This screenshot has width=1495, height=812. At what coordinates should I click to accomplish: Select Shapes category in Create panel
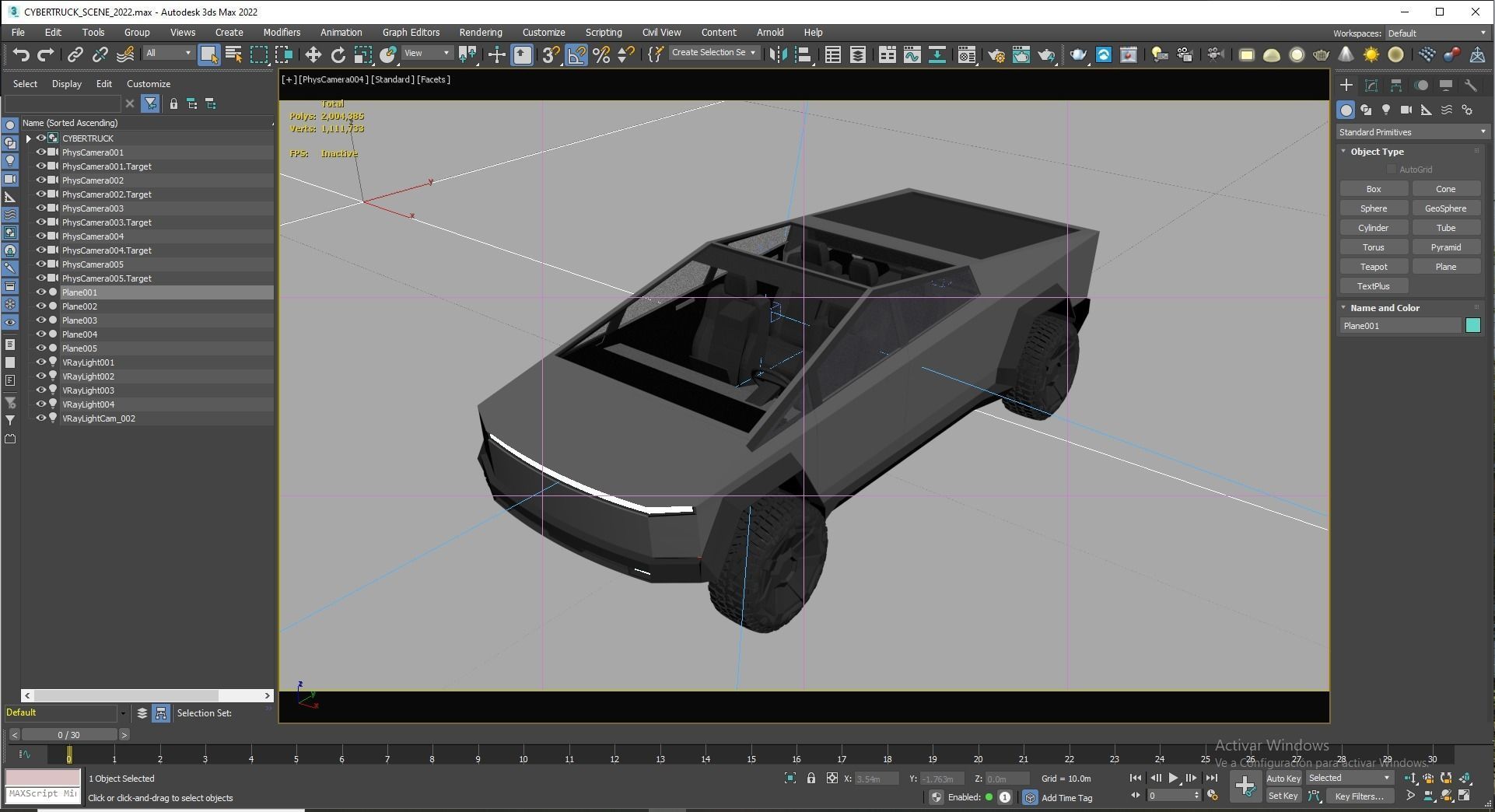pyautogui.click(x=1366, y=110)
